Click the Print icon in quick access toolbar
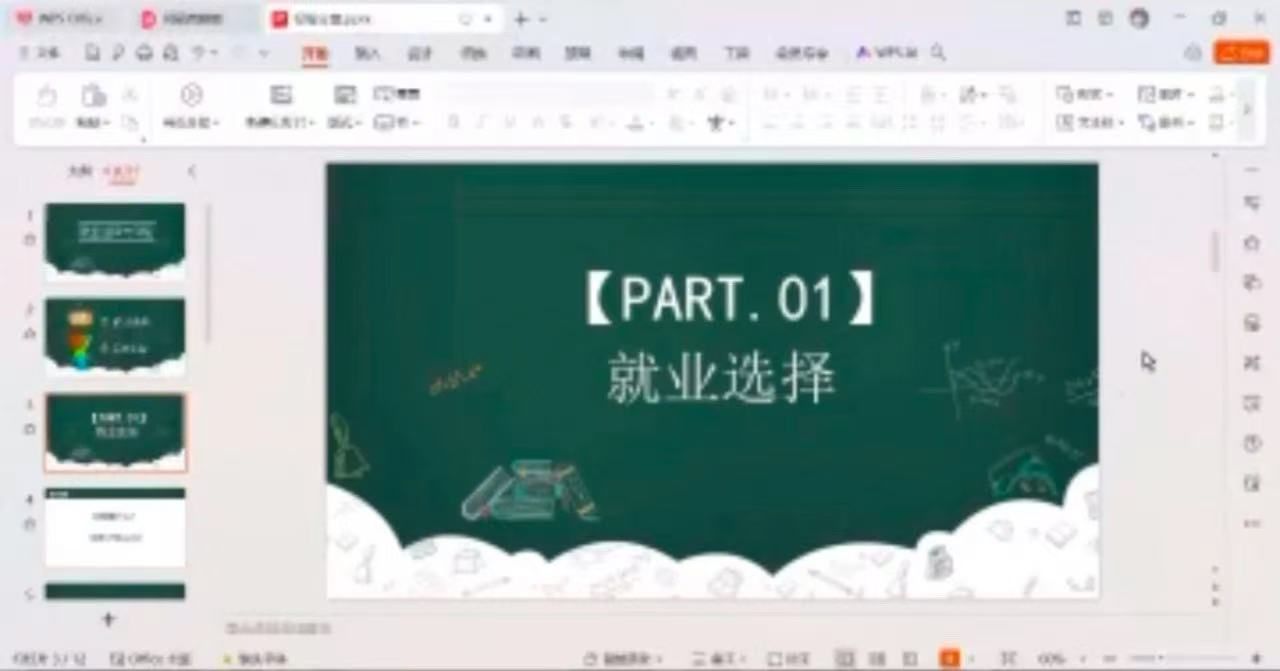The height and width of the screenshot is (671, 1280). coord(145,53)
